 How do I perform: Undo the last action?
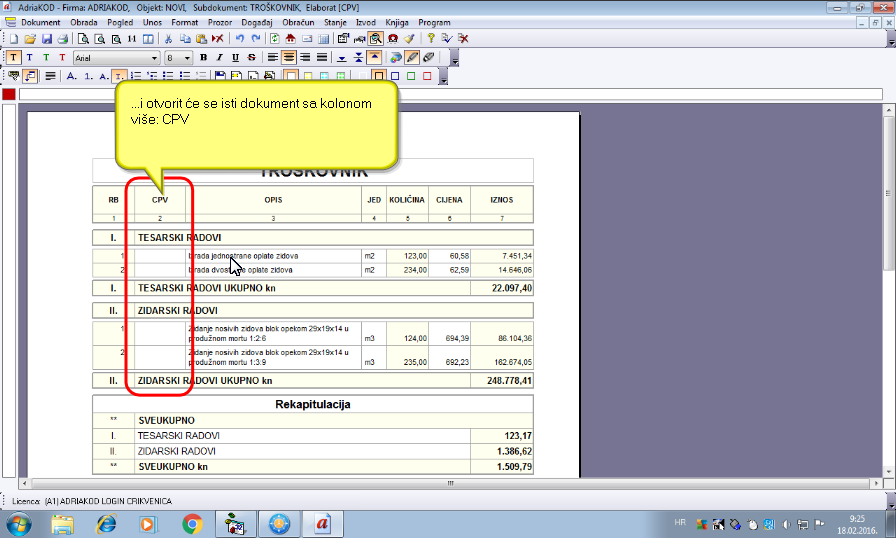pyautogui.click(x=239, y=39)
